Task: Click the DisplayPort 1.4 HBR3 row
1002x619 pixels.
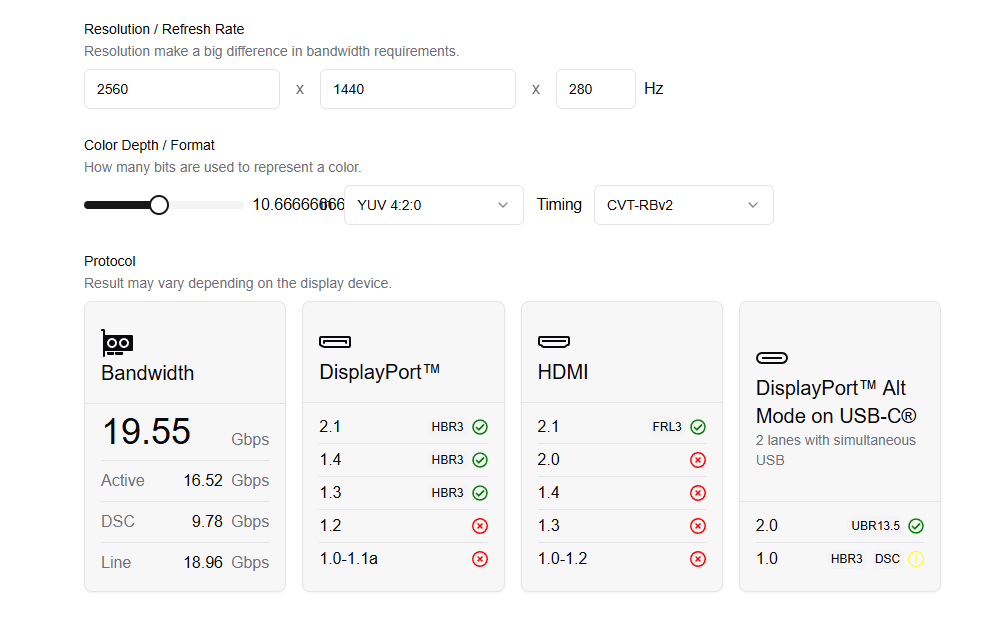Action: [403, 460]
